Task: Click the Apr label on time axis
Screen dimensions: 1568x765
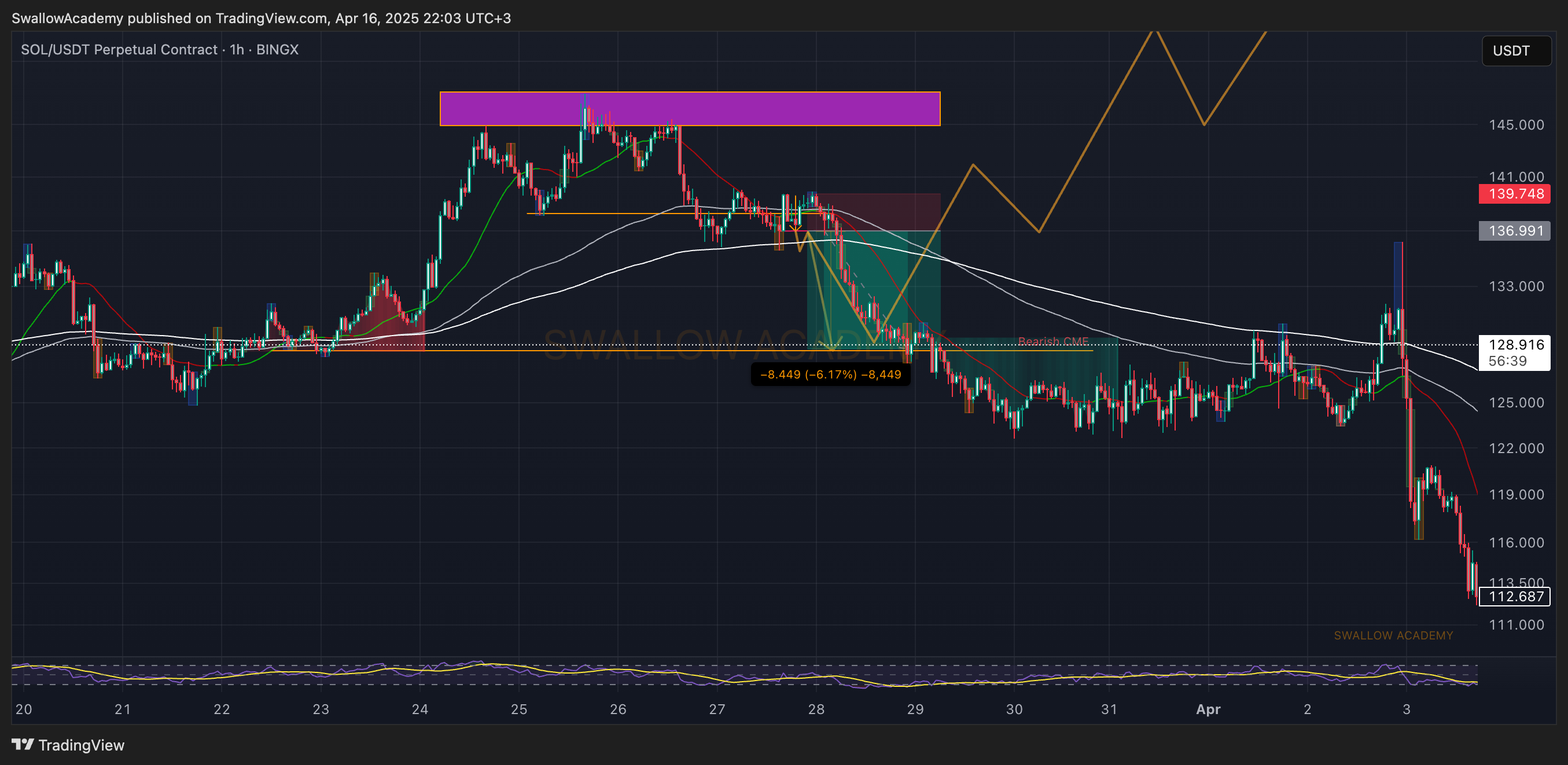Action: click(x=1208, y=709)
